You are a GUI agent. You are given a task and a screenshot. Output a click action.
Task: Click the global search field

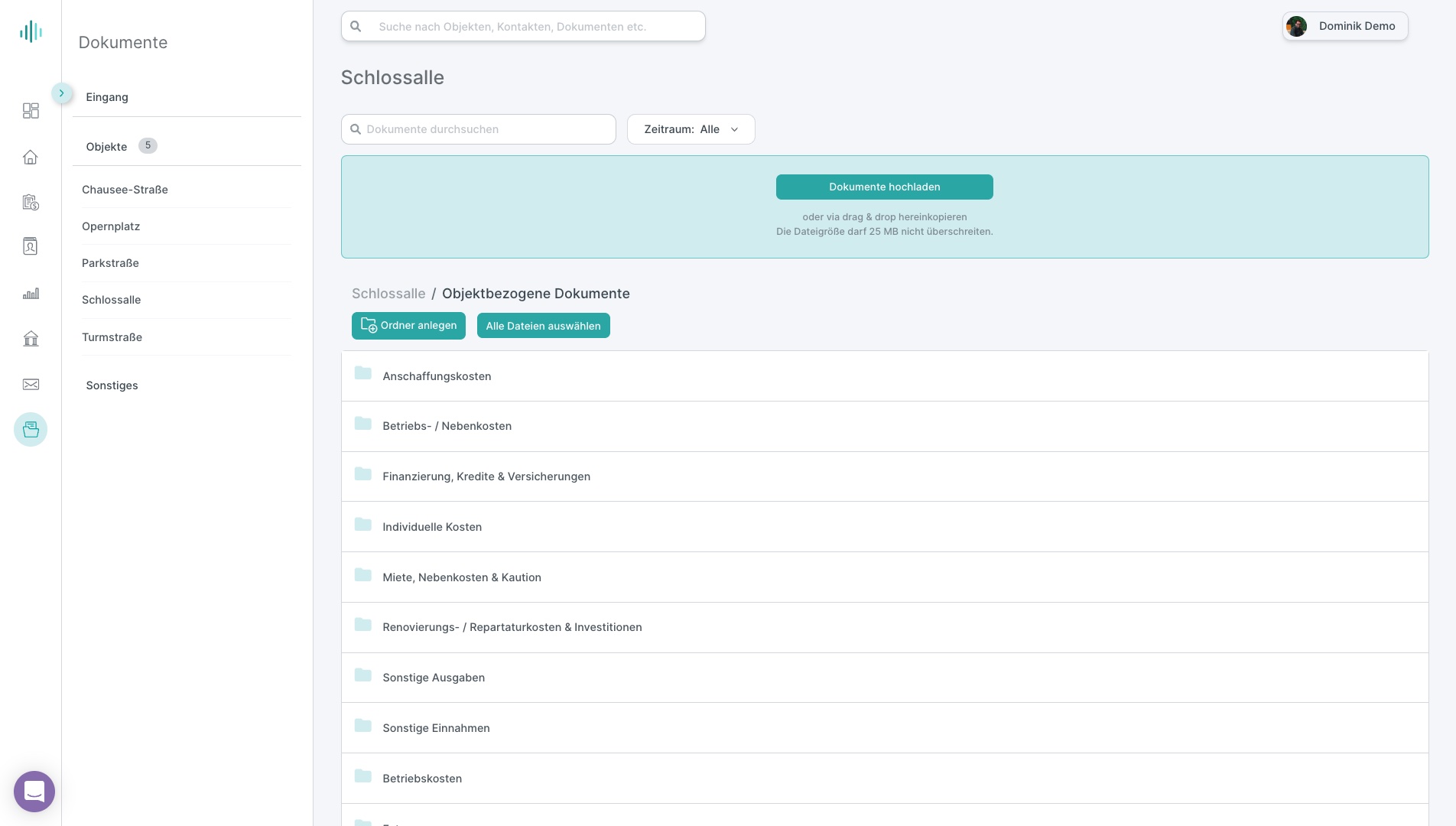[x=523, y=26]
